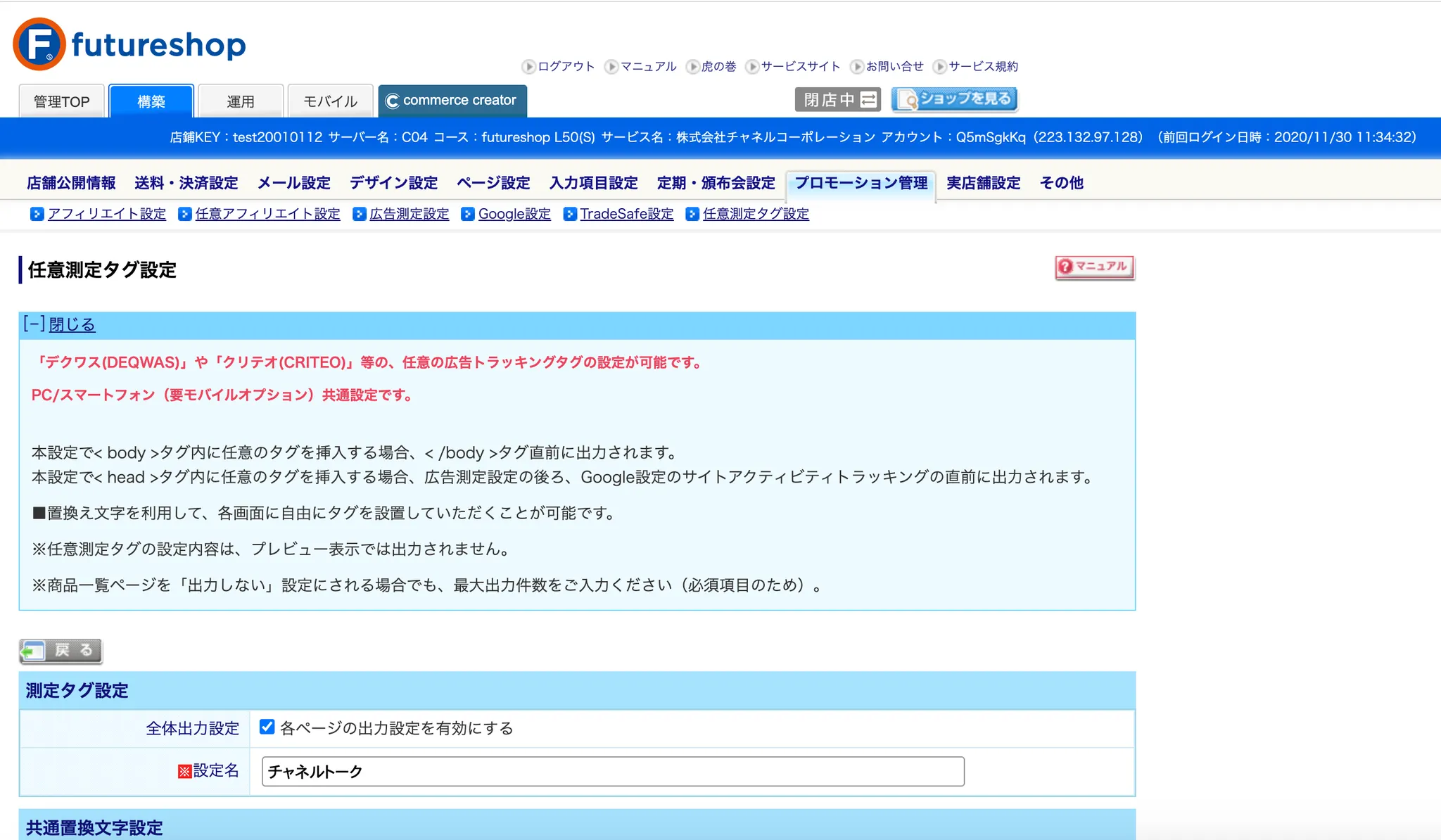Open the TradeSafe設定 link
The width and height of the screenshot is (1441, 840).
626,214
